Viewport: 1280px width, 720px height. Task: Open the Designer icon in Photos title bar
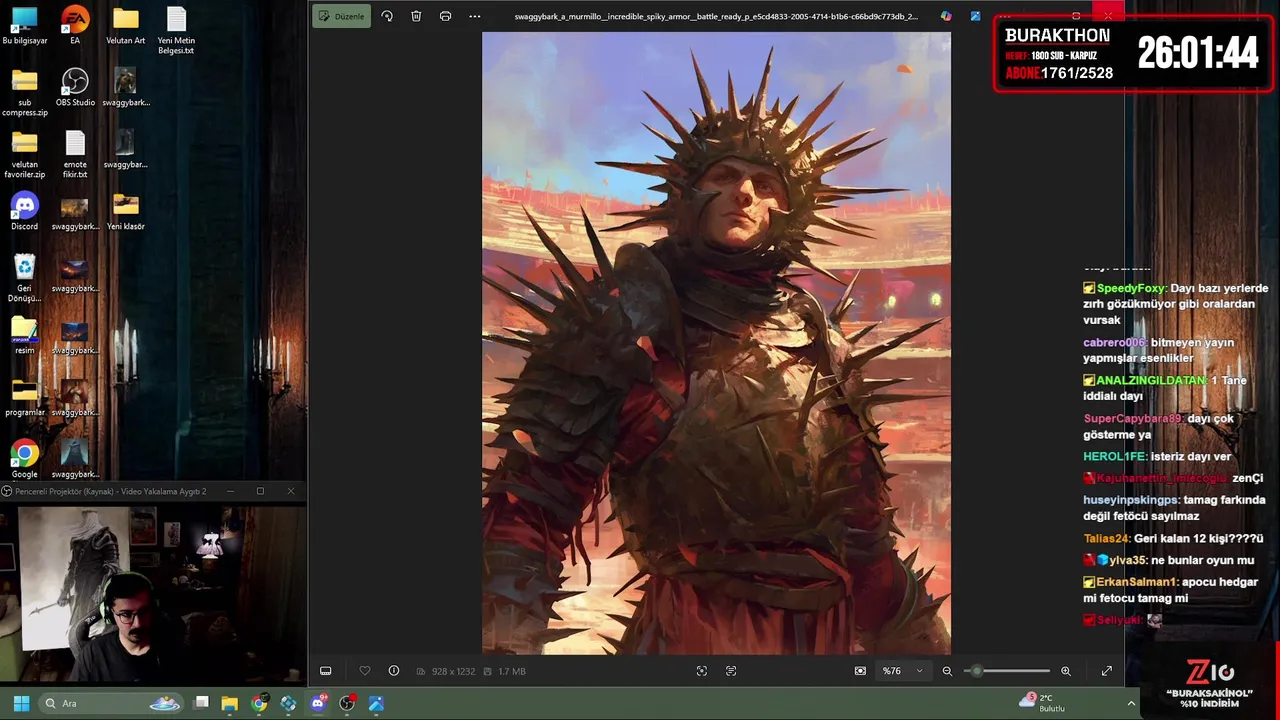tap(946, 16)
